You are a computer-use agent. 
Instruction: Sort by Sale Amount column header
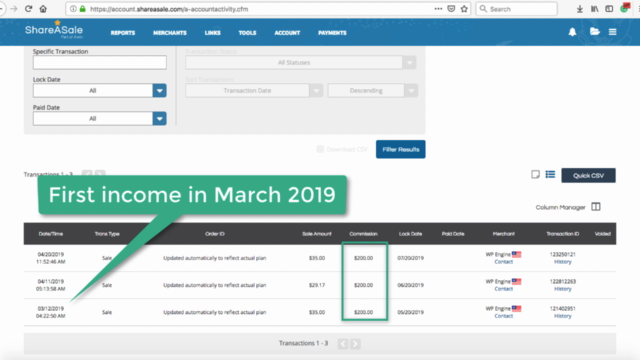click(317, 234)
